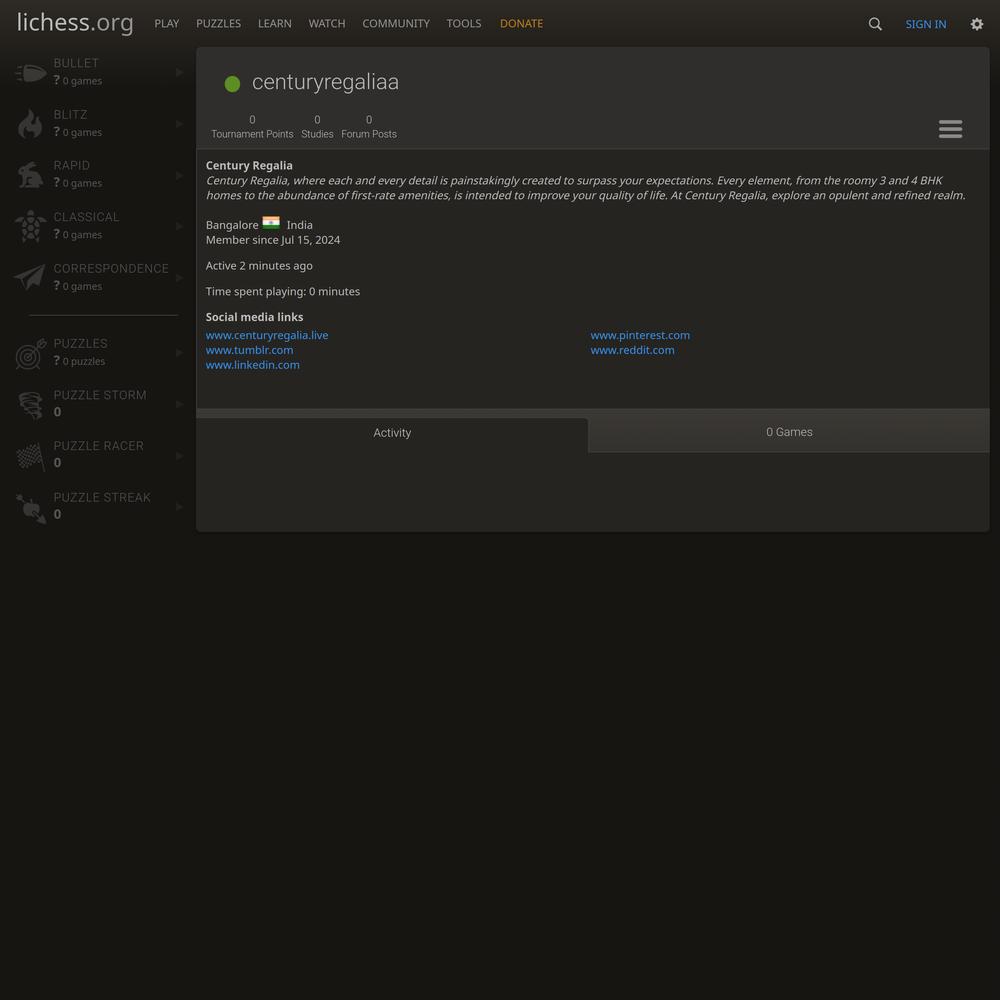Open the WATCH menu
The height and width of the screenshot is (1000, 1000).
[x=327, y=24]
